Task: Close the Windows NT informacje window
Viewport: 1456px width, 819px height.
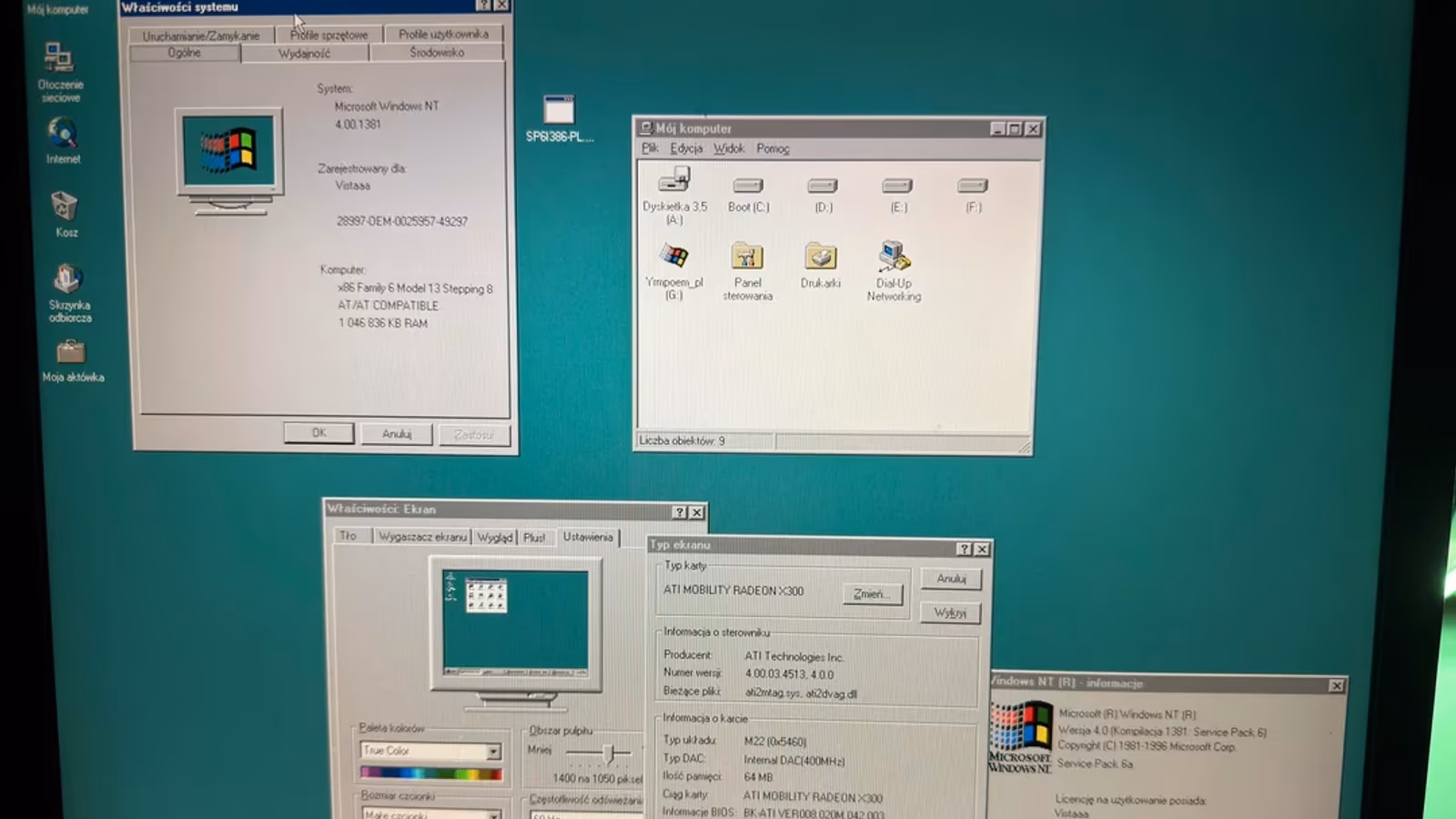Action: (x=1336, y=686)
